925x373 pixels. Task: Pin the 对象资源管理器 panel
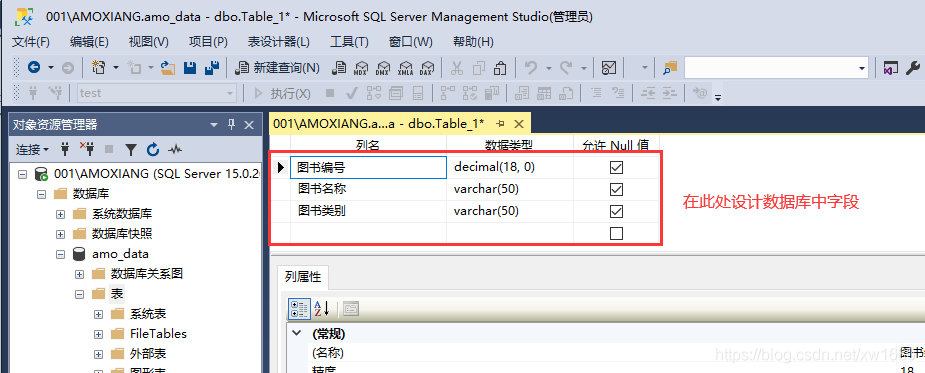(231, 125)
